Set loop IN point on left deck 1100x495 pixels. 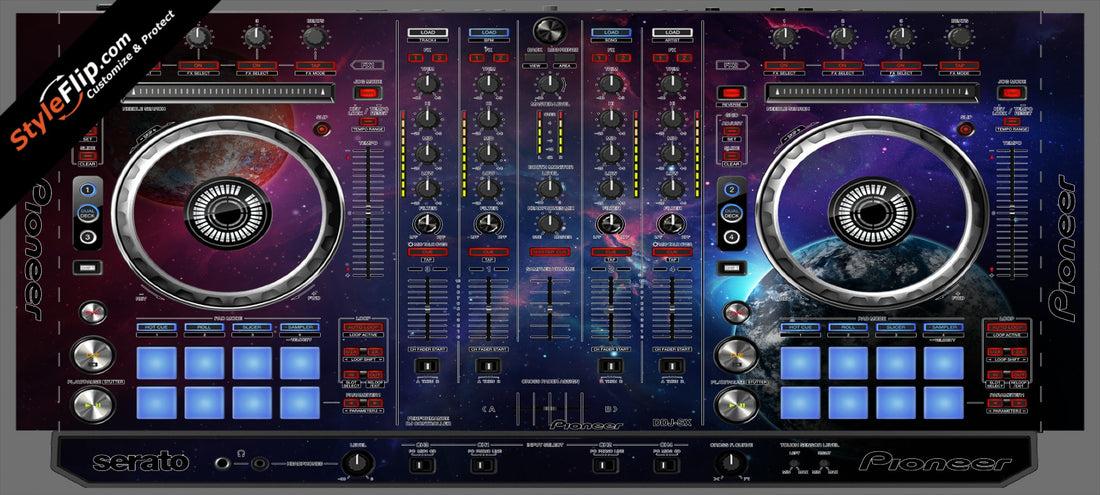tap(352, 375)
